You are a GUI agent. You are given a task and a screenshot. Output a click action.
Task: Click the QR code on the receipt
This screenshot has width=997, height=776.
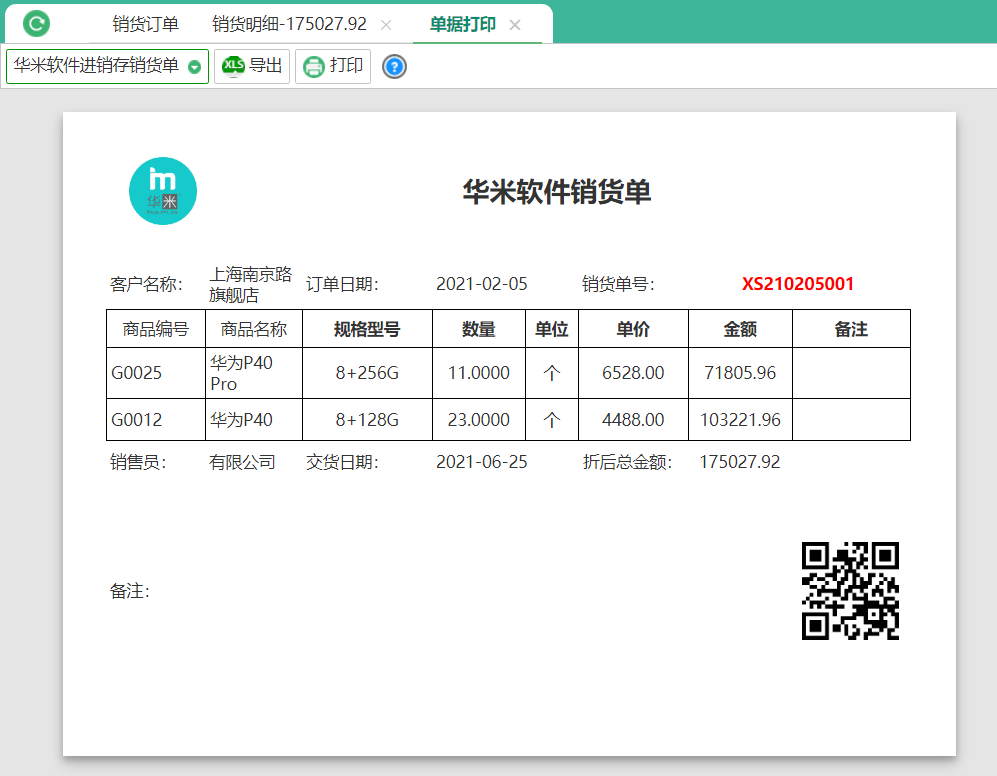(x=850, y=591)
